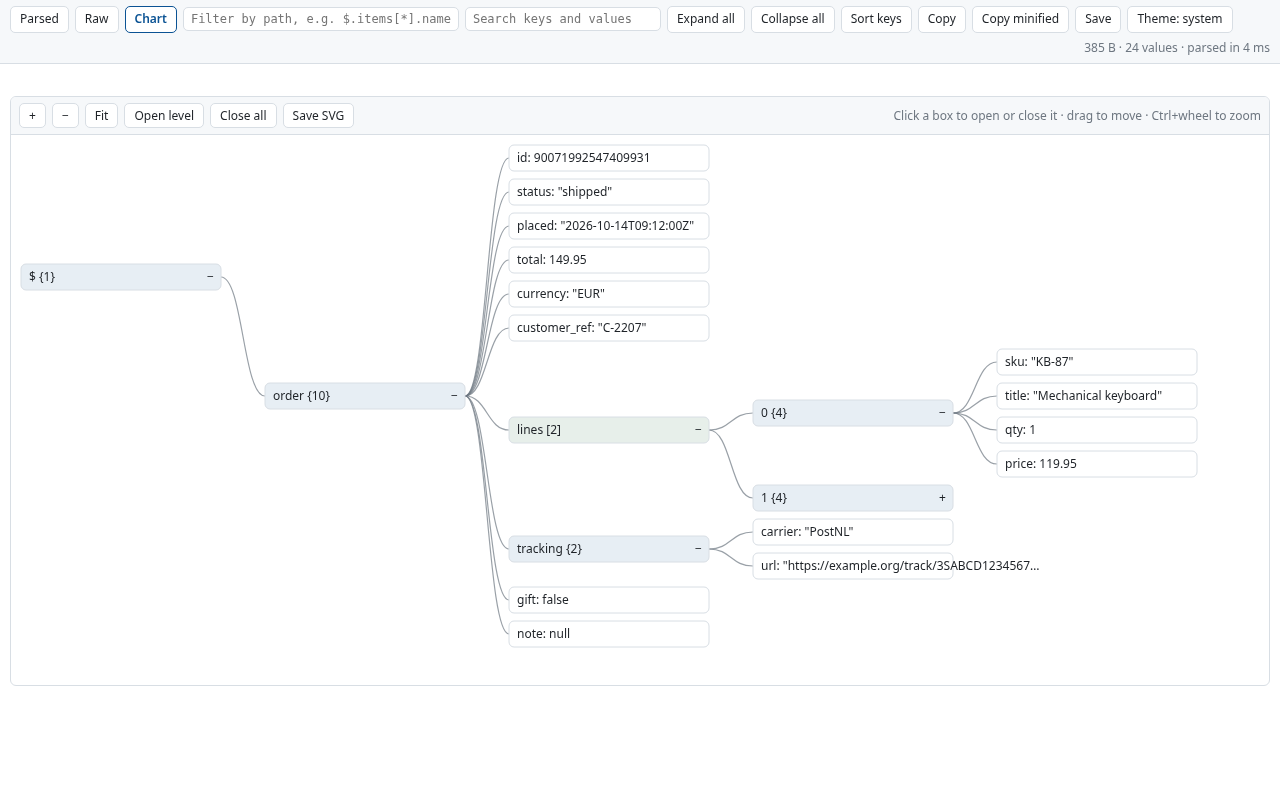Click Copy minified button
This screenshot has width=1280, height=800.
pyautogui.click(x=1020, y=19)
